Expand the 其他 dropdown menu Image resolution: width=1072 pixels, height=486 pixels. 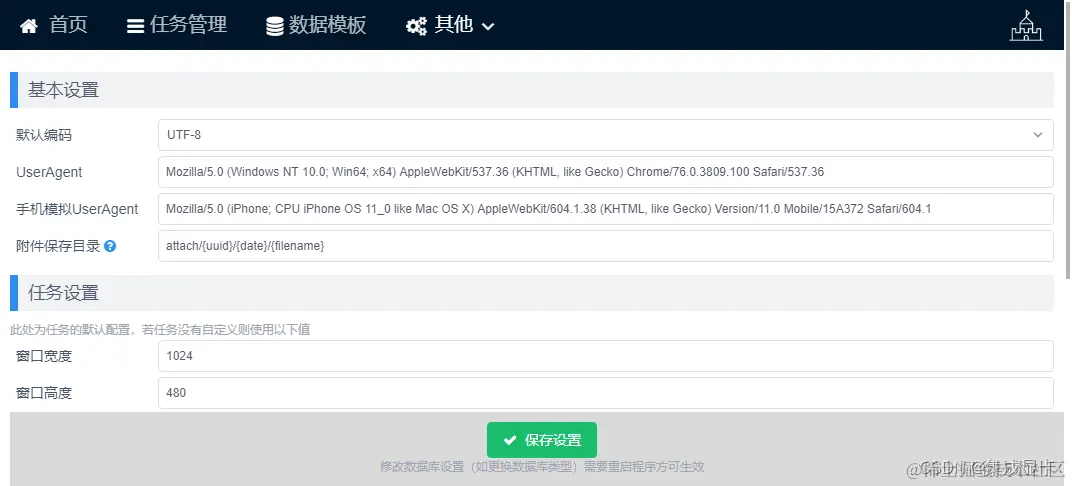click(x=450, y=25)
